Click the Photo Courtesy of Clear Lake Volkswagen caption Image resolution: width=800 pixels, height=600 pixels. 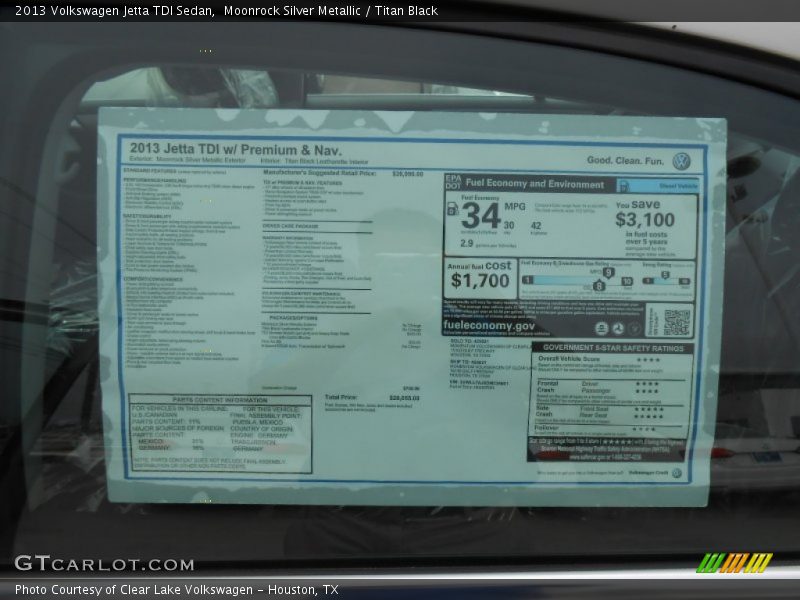(x=176, y=590)
